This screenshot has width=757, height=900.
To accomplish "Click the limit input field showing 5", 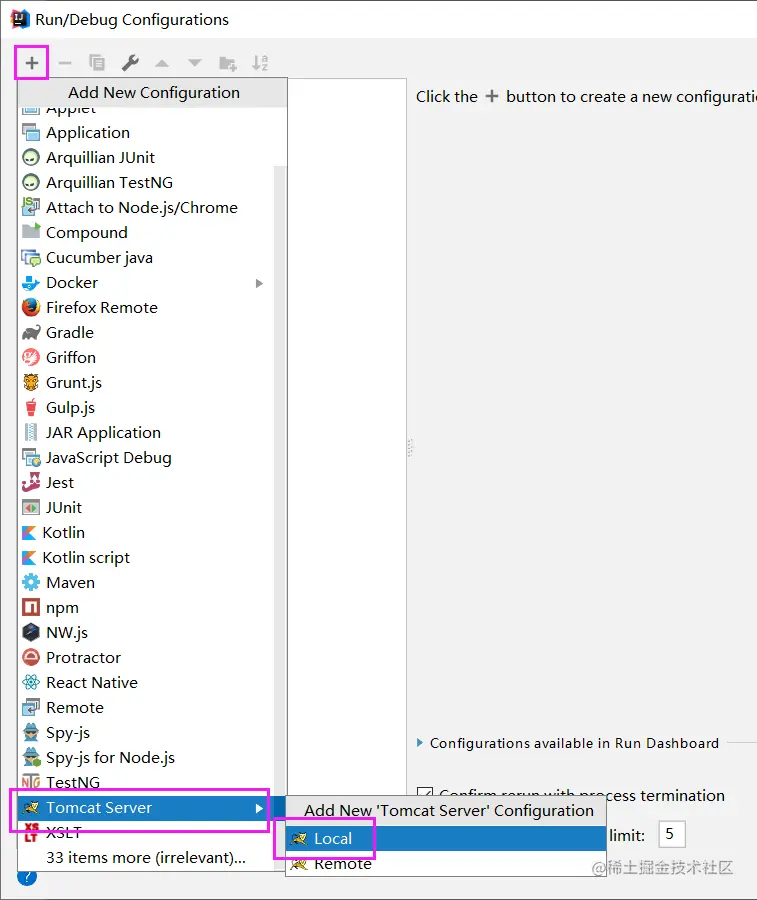I will pyautogui.click(x=672, y=834).
